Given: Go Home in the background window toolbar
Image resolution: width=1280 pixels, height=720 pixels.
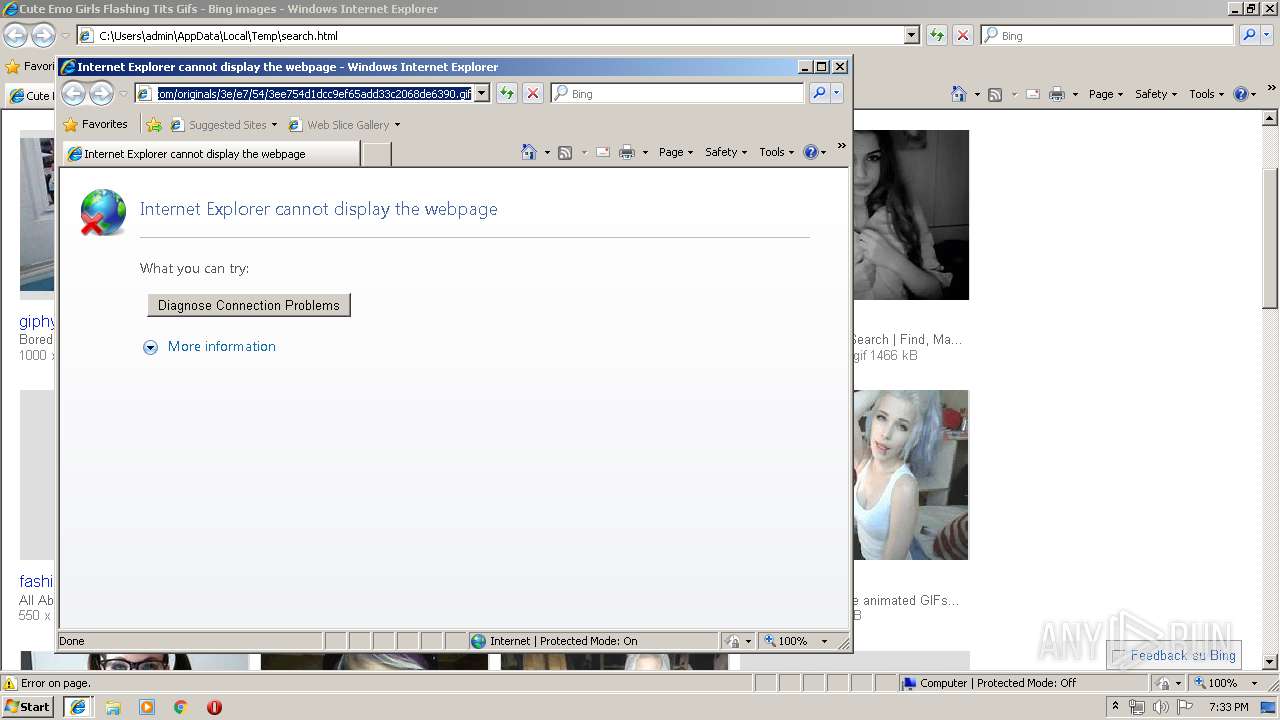Looking at the screenshot, I should [959, 94].
